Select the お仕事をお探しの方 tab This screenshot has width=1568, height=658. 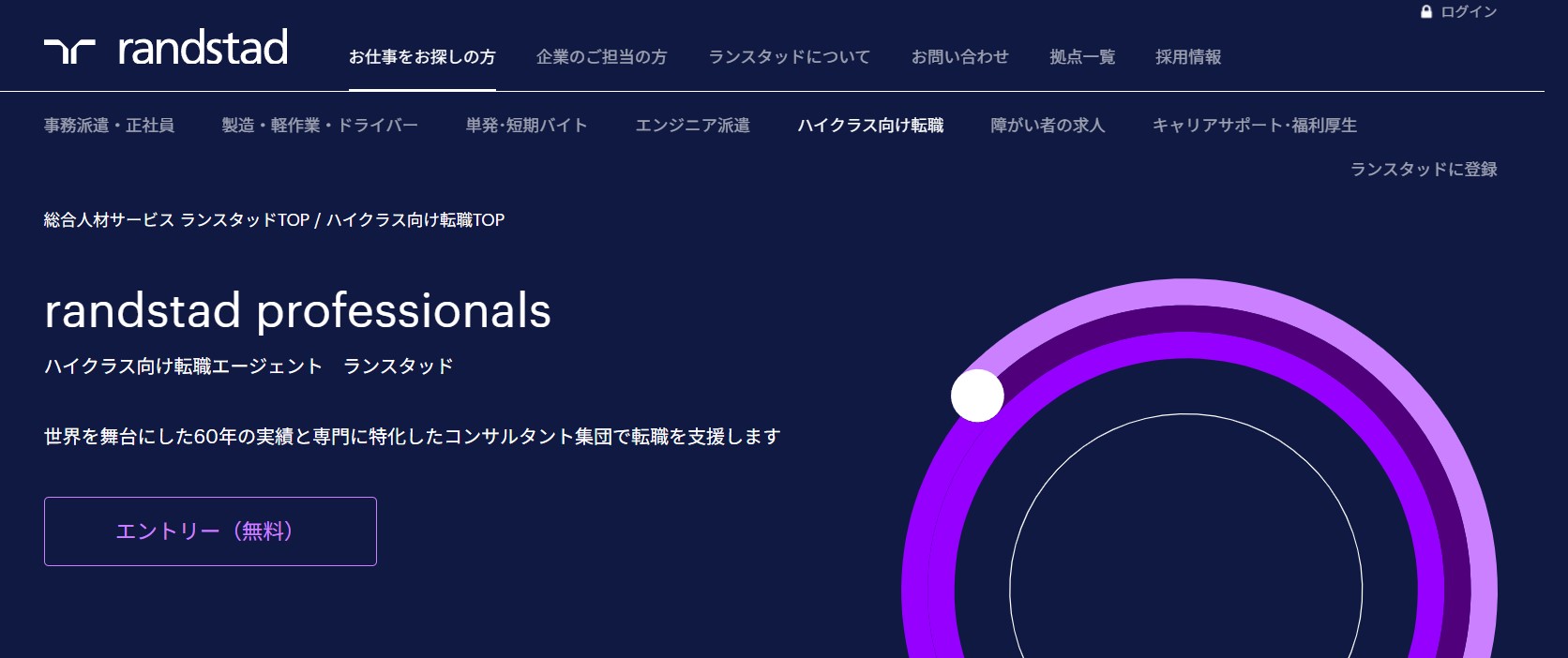pyautogui.click(x=422, y=57)
